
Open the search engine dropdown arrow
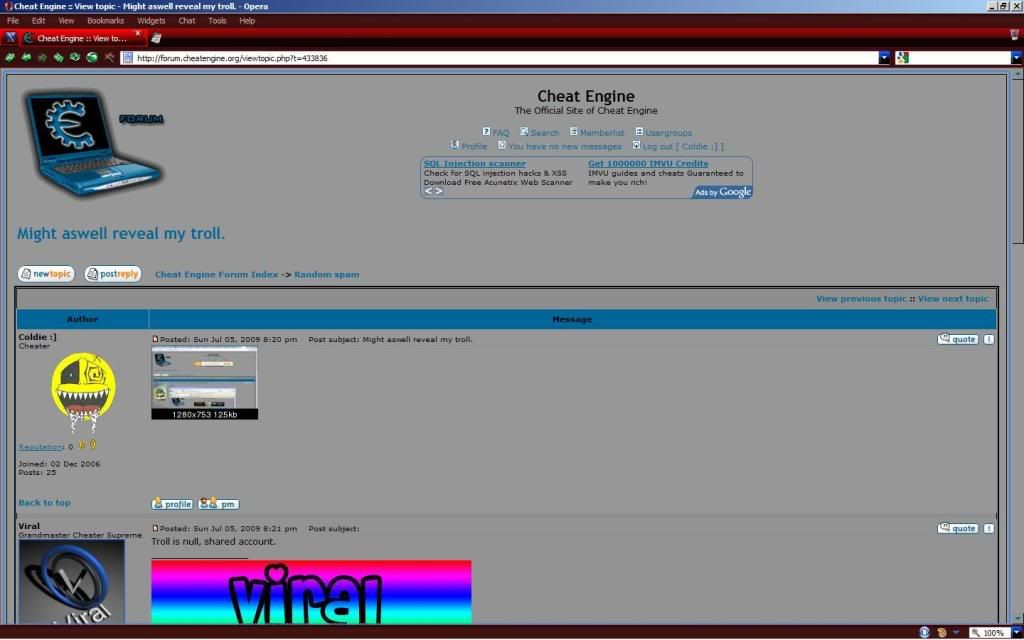tap(1016, 58)
